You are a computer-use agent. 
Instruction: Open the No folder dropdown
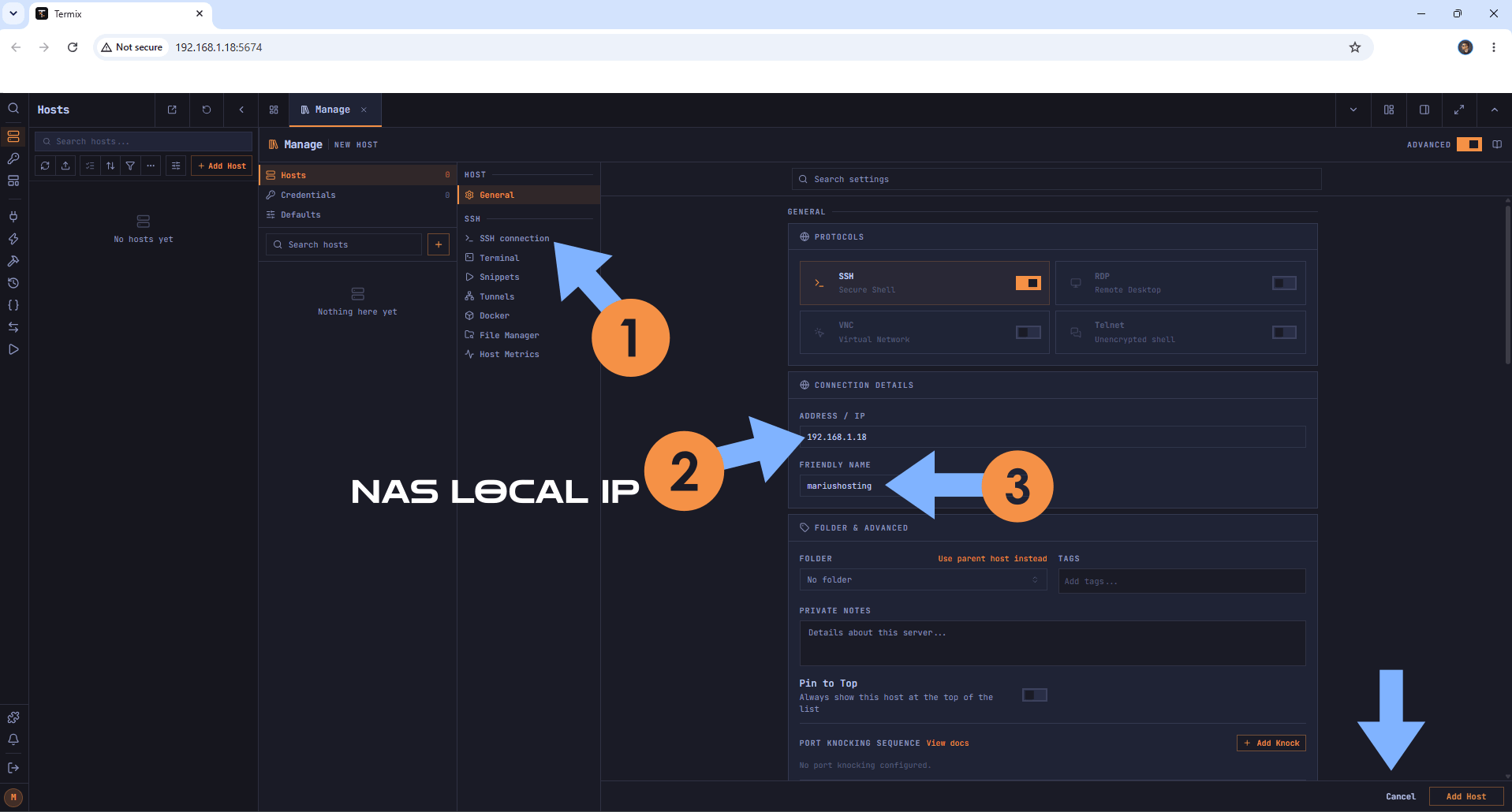(923, 580)
